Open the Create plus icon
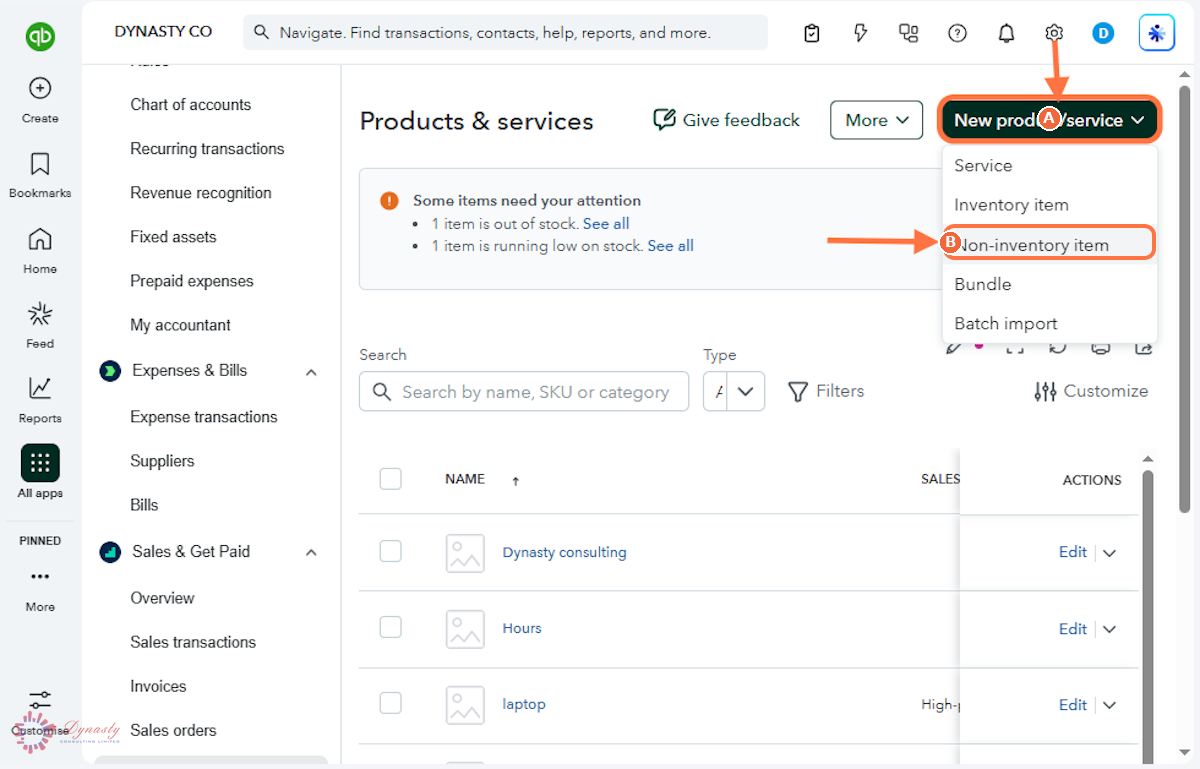 pyautogui.click(x=40, y=89)
